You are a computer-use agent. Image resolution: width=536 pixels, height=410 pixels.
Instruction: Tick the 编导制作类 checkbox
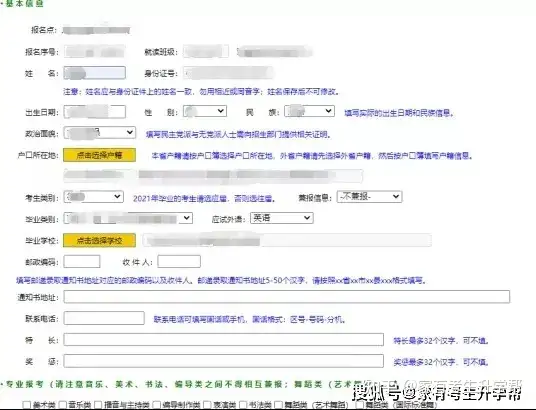pyautogui.click(x=157, y=405)
